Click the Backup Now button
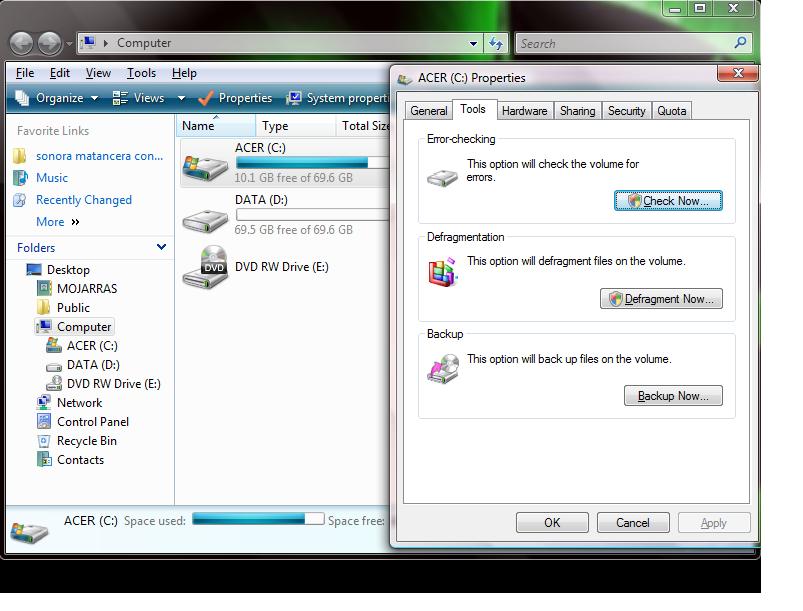The image size is (803, 611). tap(673, 396)
